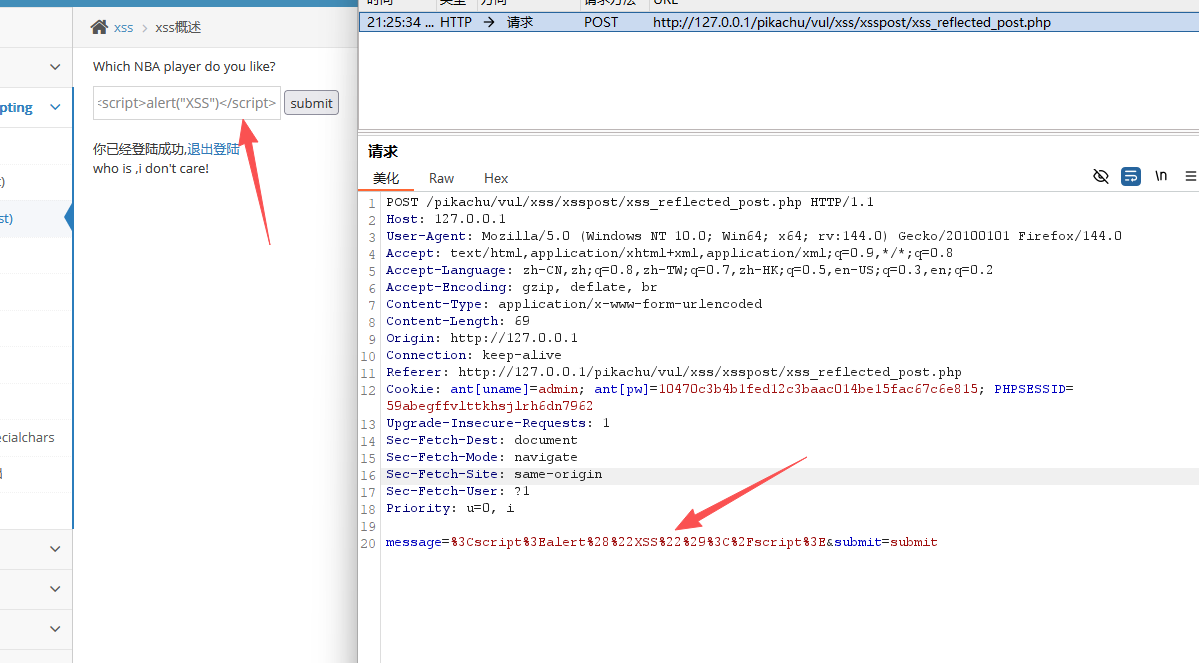Click the Content-Type header line
The width and height of the screenshot is (1199, 663).
pyautogui.click(x=574, y=304)
